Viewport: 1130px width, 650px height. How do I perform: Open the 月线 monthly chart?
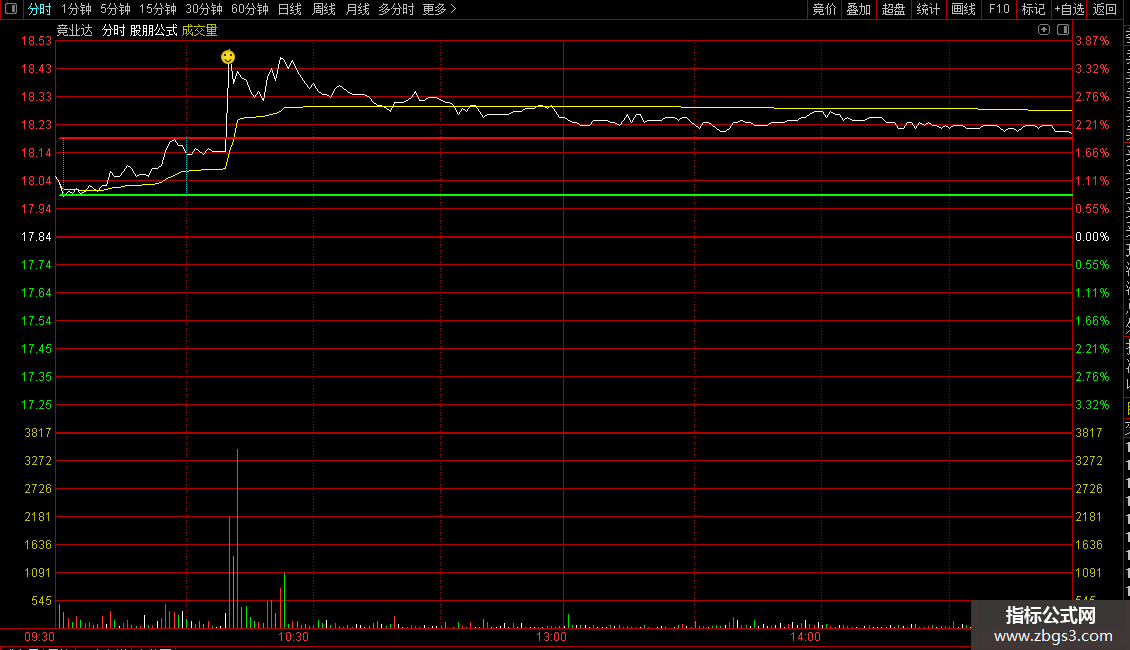pyautogui.click(x=357, y=9)
